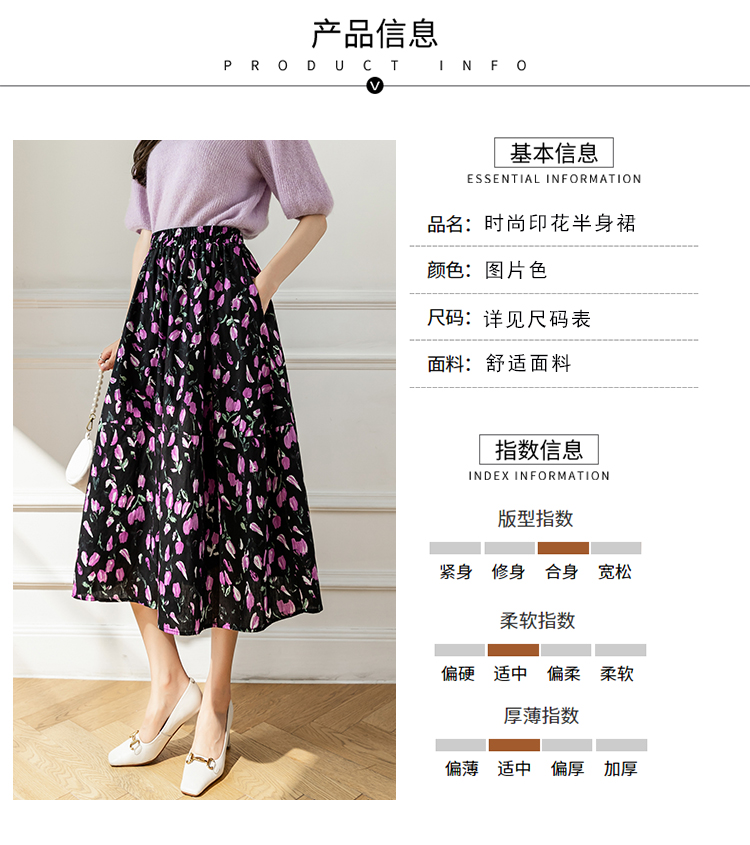The image size is (750, 845).
Task: Click the 产品信息 page title
Action: [375, 33]
